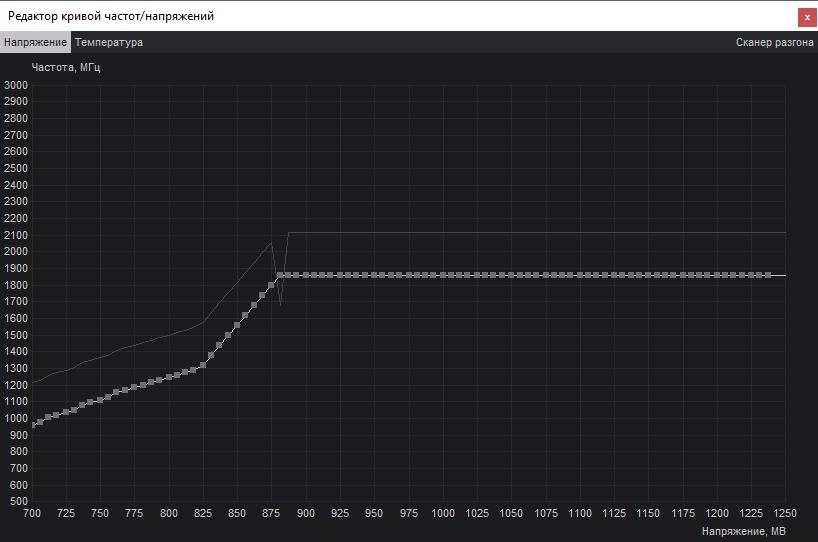Click the 2100 frequency axis label

click(x=16, y=235)
